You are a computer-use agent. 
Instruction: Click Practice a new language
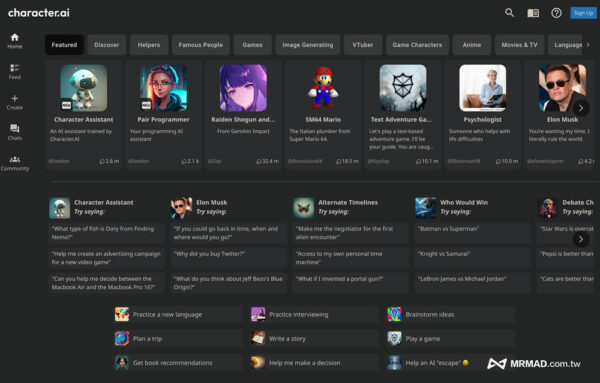tap(178, 315)
